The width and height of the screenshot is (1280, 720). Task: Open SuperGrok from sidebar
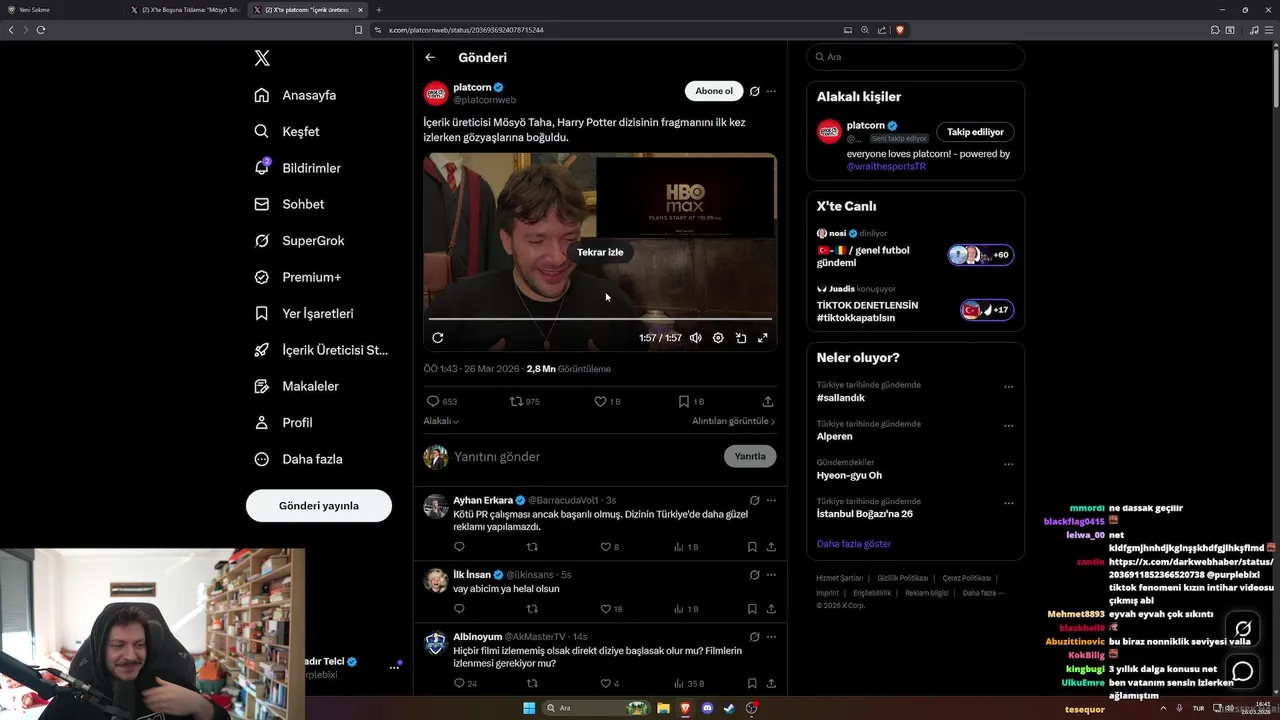coord(299,241)
